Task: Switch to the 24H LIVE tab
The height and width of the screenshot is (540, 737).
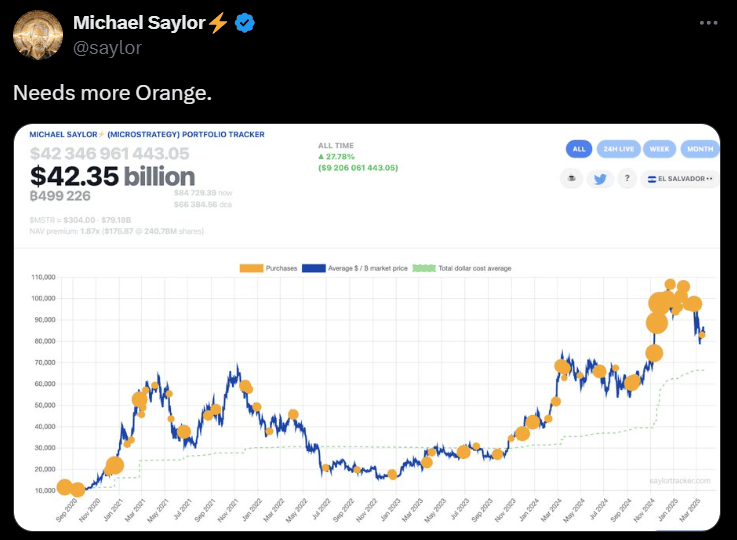Action: click(618, 149)
